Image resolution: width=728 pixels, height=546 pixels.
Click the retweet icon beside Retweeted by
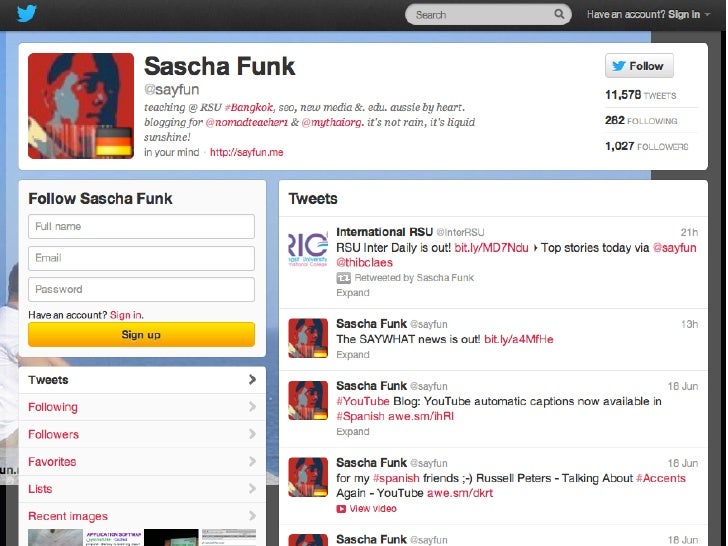pos(344,278)
